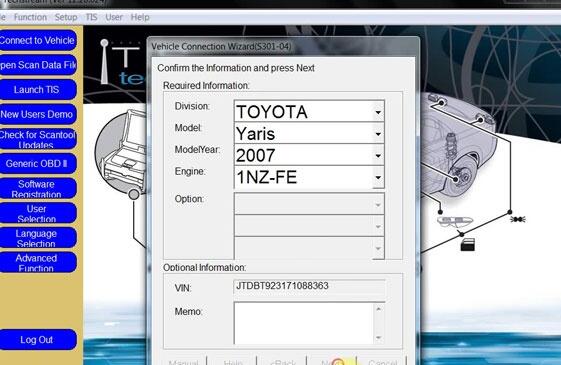Expand the Model dropdown showing Yaris

[x=378, y=134]
